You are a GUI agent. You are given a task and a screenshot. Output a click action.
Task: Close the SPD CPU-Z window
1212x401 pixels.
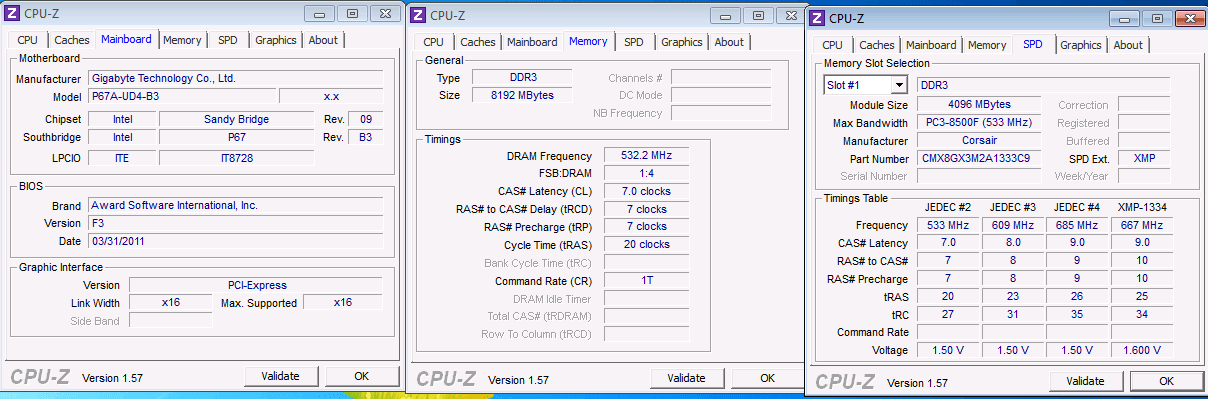coord(1189,18)
